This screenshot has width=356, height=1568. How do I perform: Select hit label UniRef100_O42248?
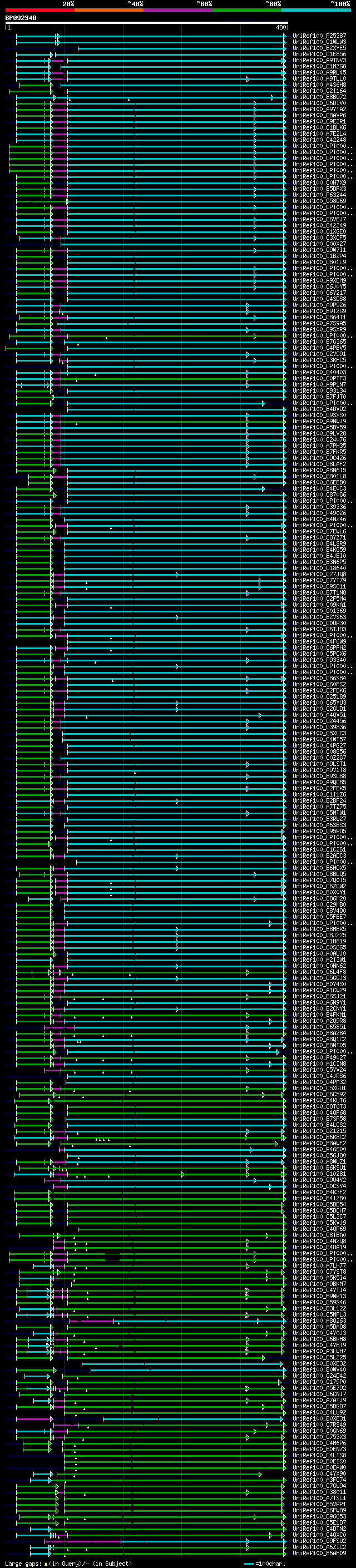click(319, 140)
